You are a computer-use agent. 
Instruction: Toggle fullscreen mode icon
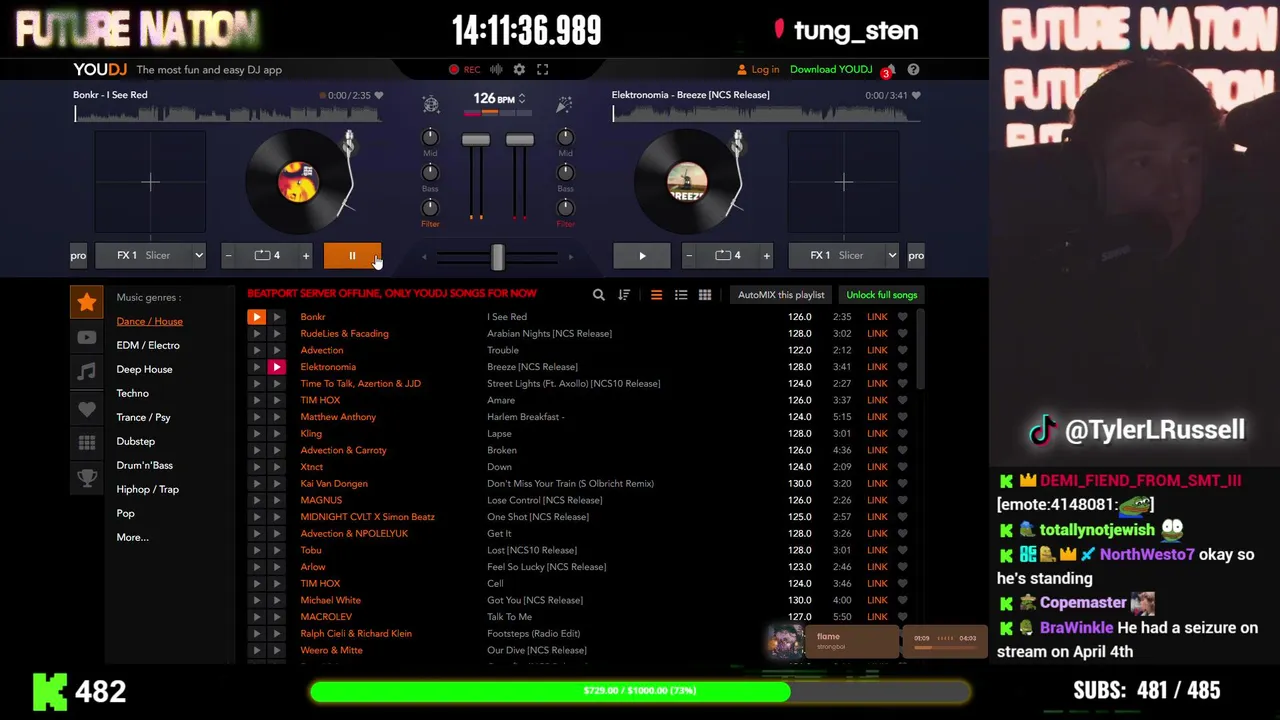(542, 70)
